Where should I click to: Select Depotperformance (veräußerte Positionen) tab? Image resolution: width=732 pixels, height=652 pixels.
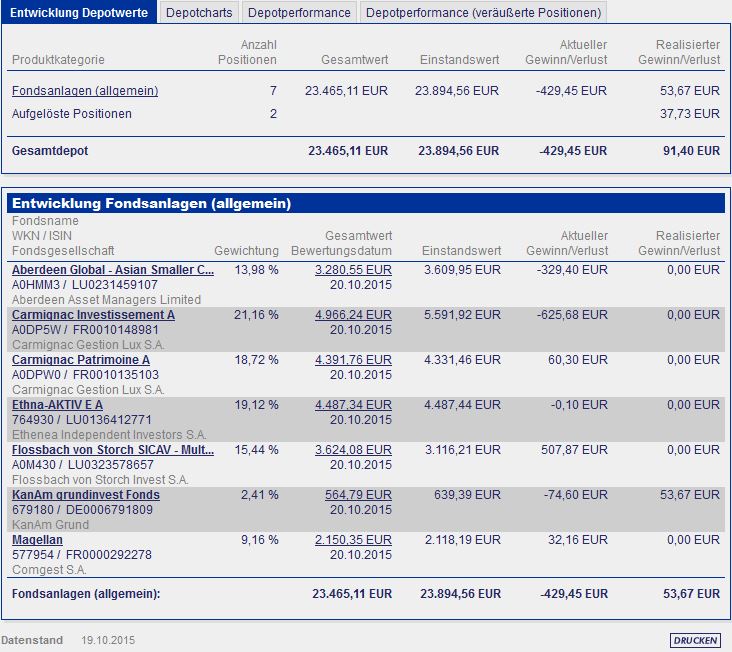(x=483, y=13)
